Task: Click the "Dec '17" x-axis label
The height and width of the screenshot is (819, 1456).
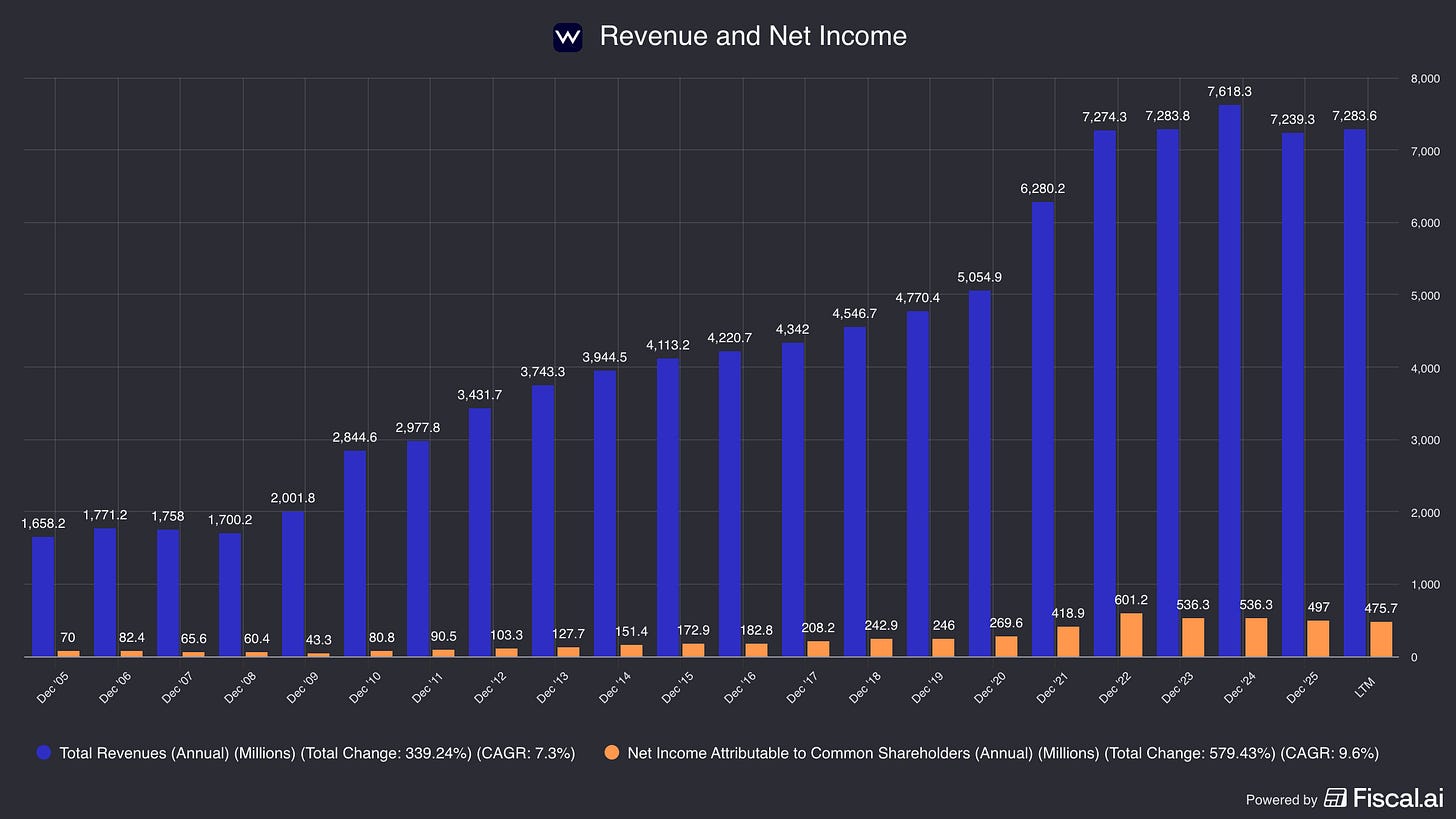Action: [x=801, y=687]
